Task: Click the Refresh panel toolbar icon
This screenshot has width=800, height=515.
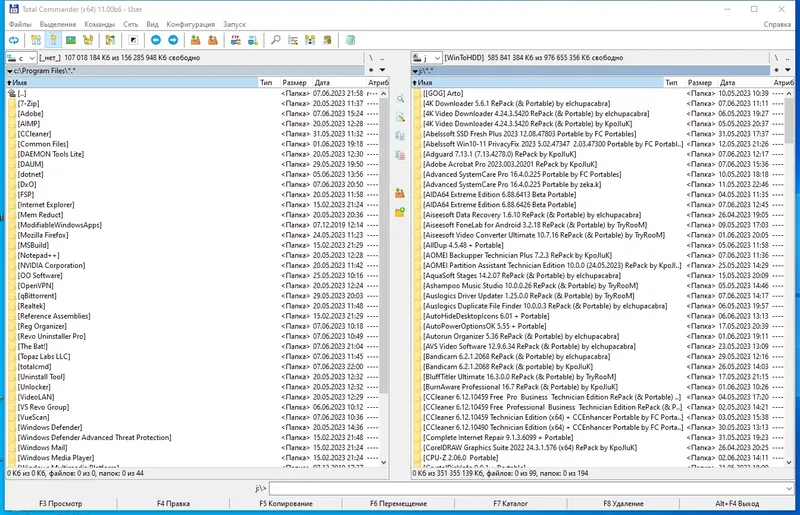Action: [14, 40]
